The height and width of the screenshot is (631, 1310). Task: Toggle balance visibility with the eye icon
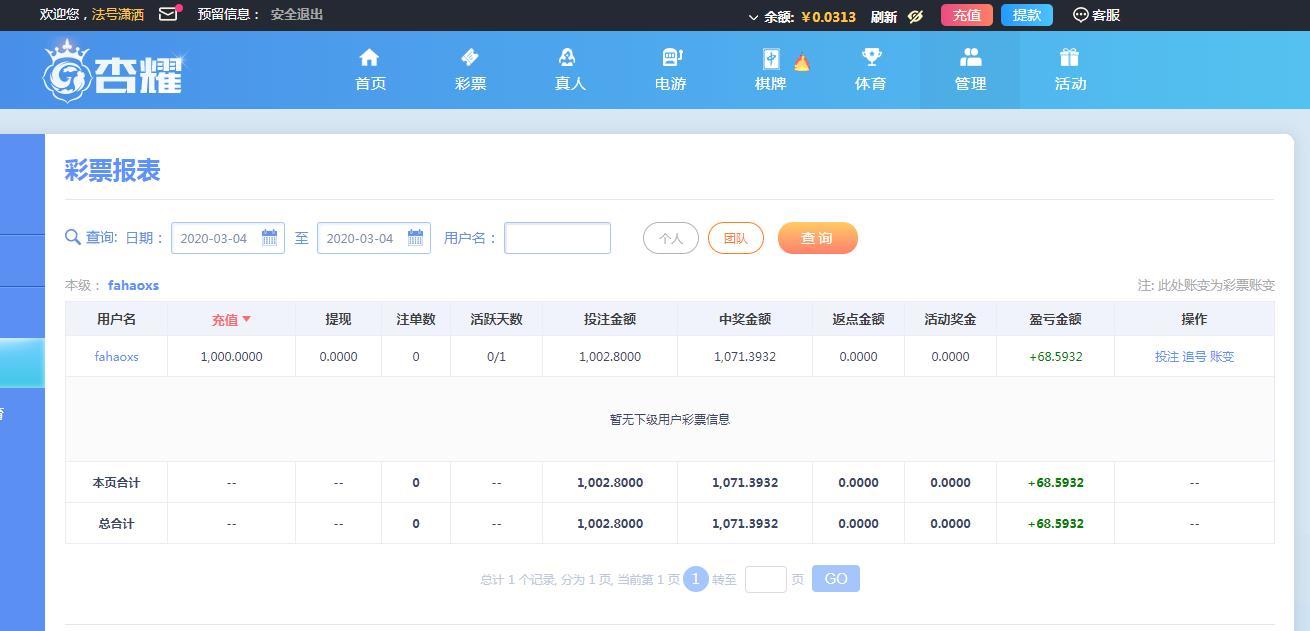tap(915, 15)
